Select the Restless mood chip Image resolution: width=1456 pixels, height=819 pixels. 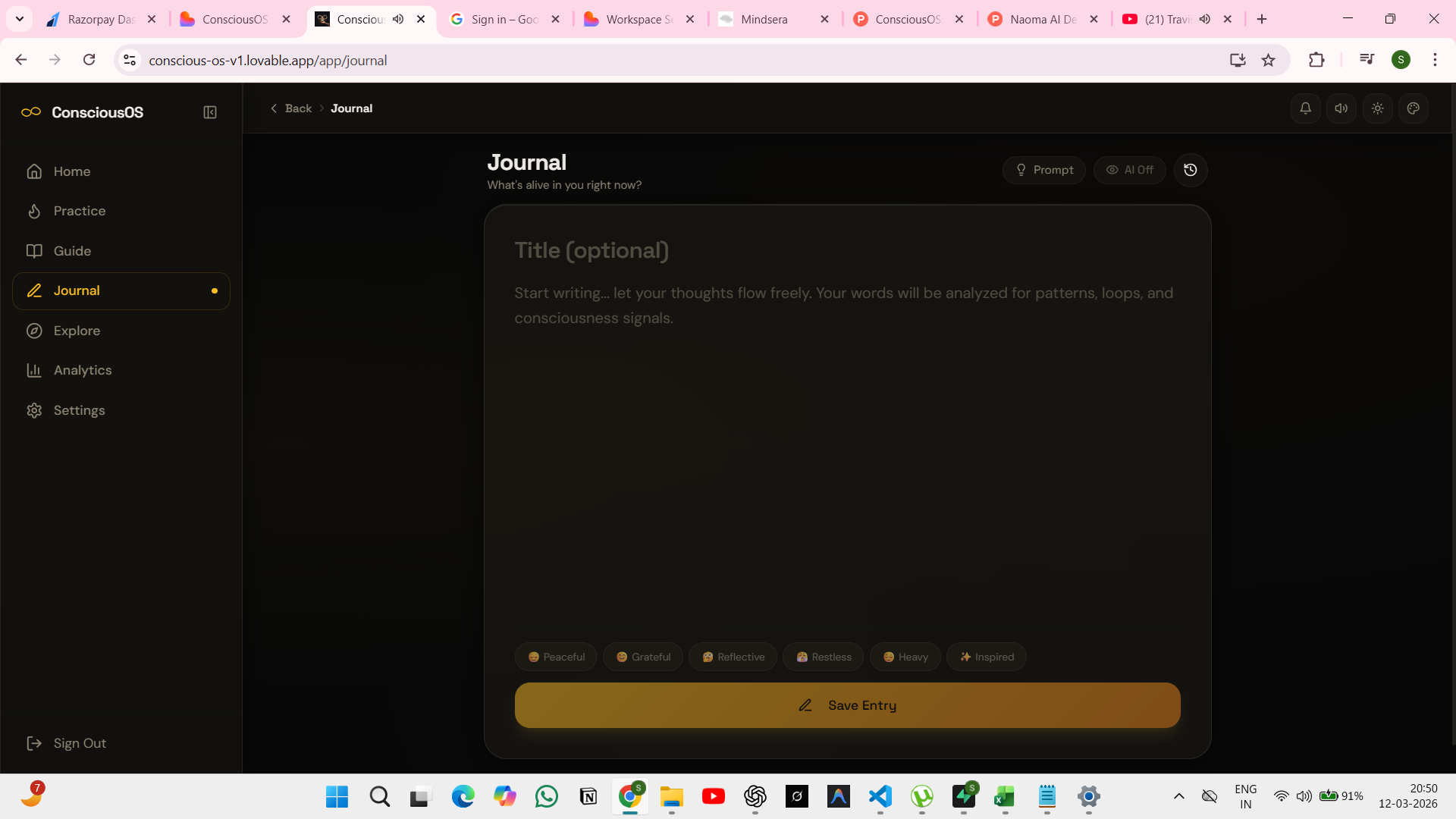point(824,657)
